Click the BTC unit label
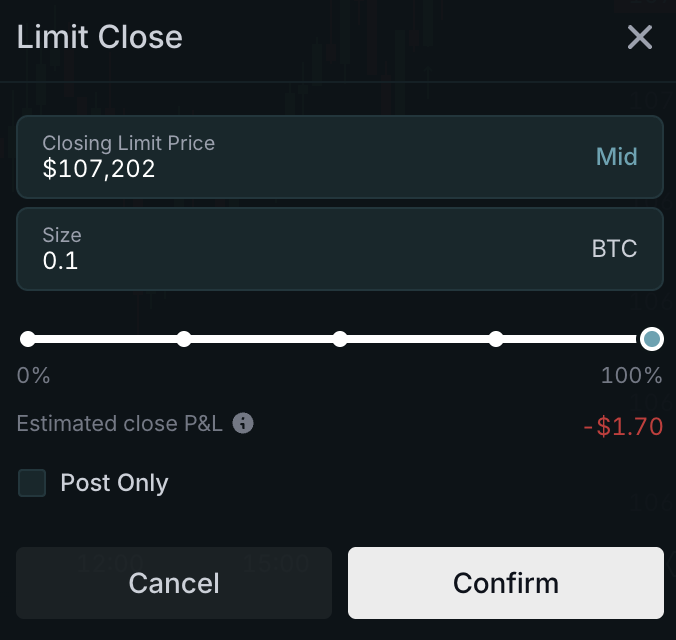This screenshot has width=676, height=640. [x=614, y=249]
